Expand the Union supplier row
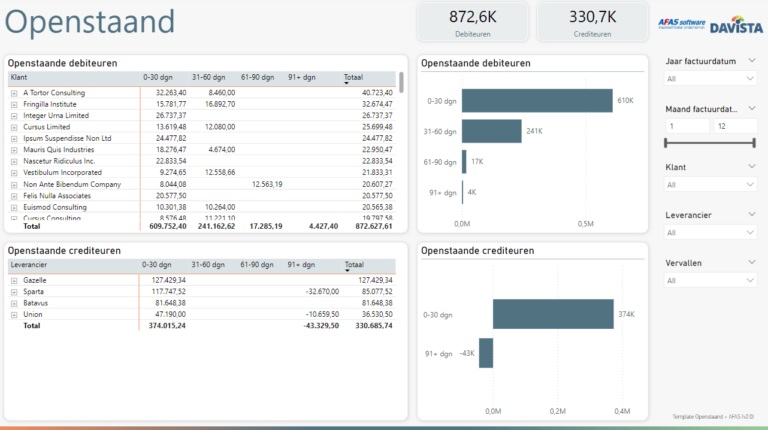Image resolution: width=768 pixels, height=430 pixels. click(x=14, y=315)
